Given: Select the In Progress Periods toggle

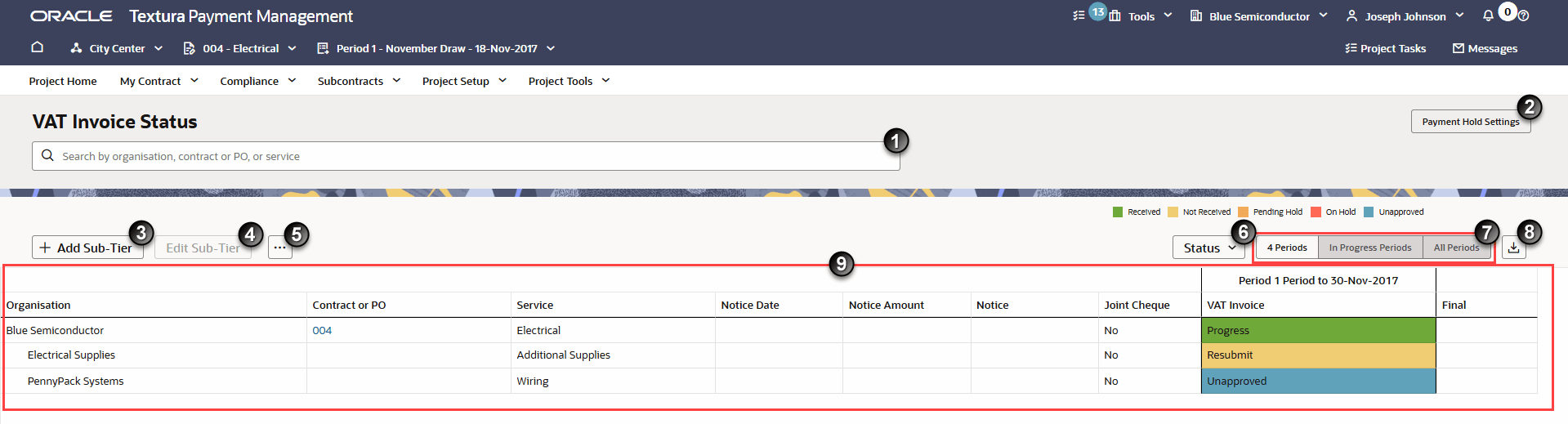Looking at the screenshot, I should (1370, 248).
